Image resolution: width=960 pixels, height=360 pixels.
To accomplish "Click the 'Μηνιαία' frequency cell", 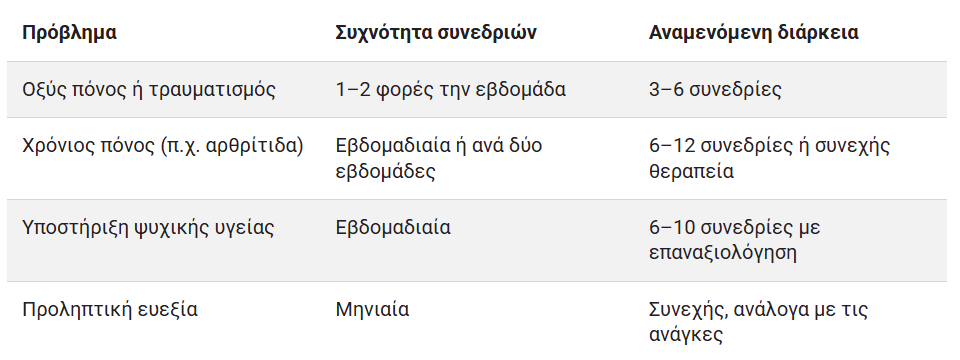I will click(x=372, y=310).
